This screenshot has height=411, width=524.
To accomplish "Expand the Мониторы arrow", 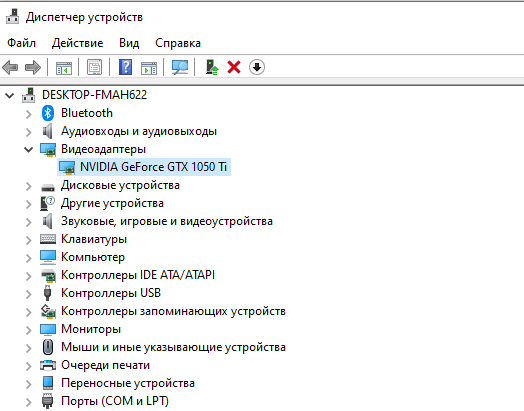I will [x=29, y=330].
